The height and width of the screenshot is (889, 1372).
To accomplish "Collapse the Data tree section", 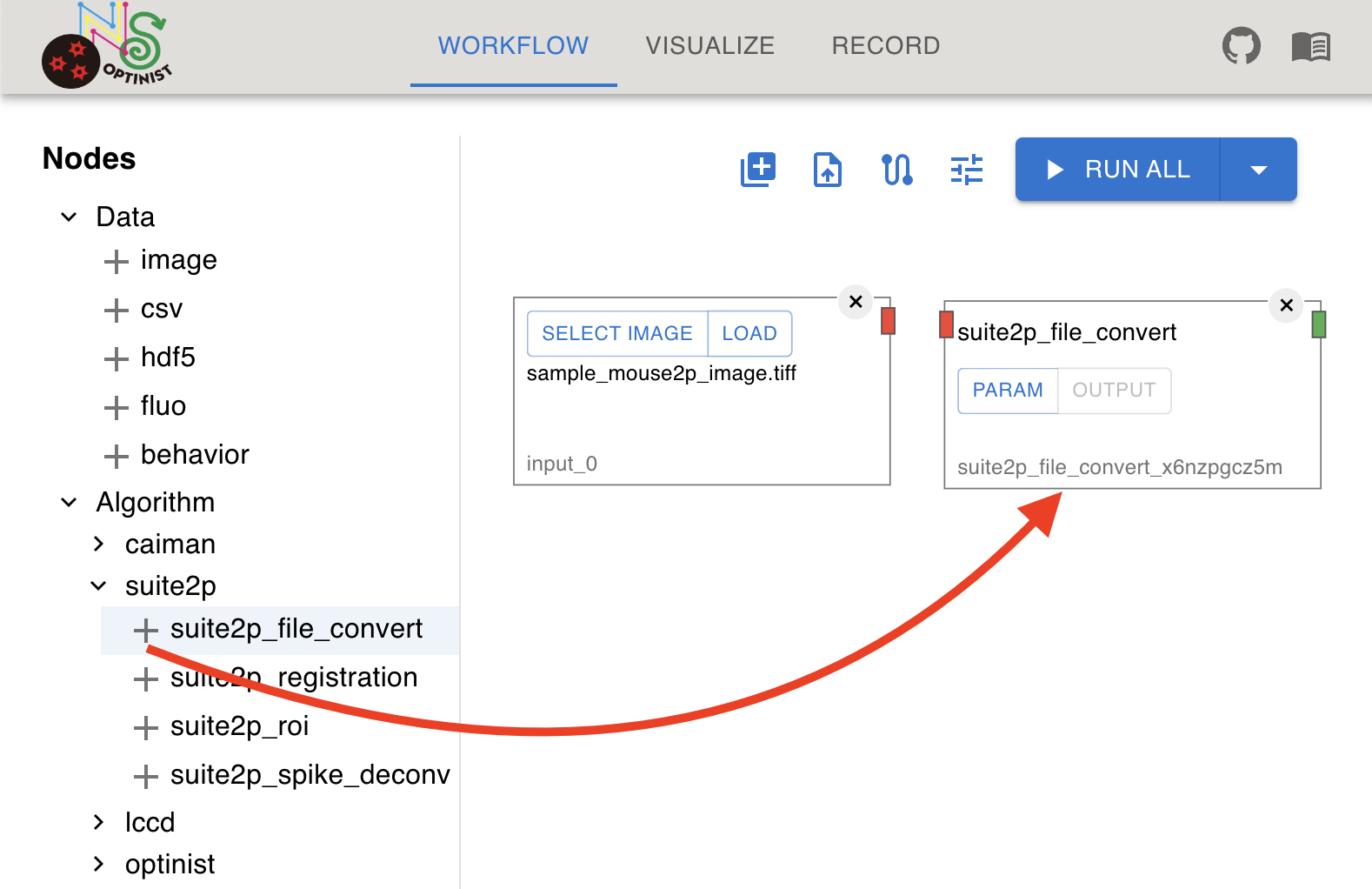I will pyautogui.click(x=70, y=217).
